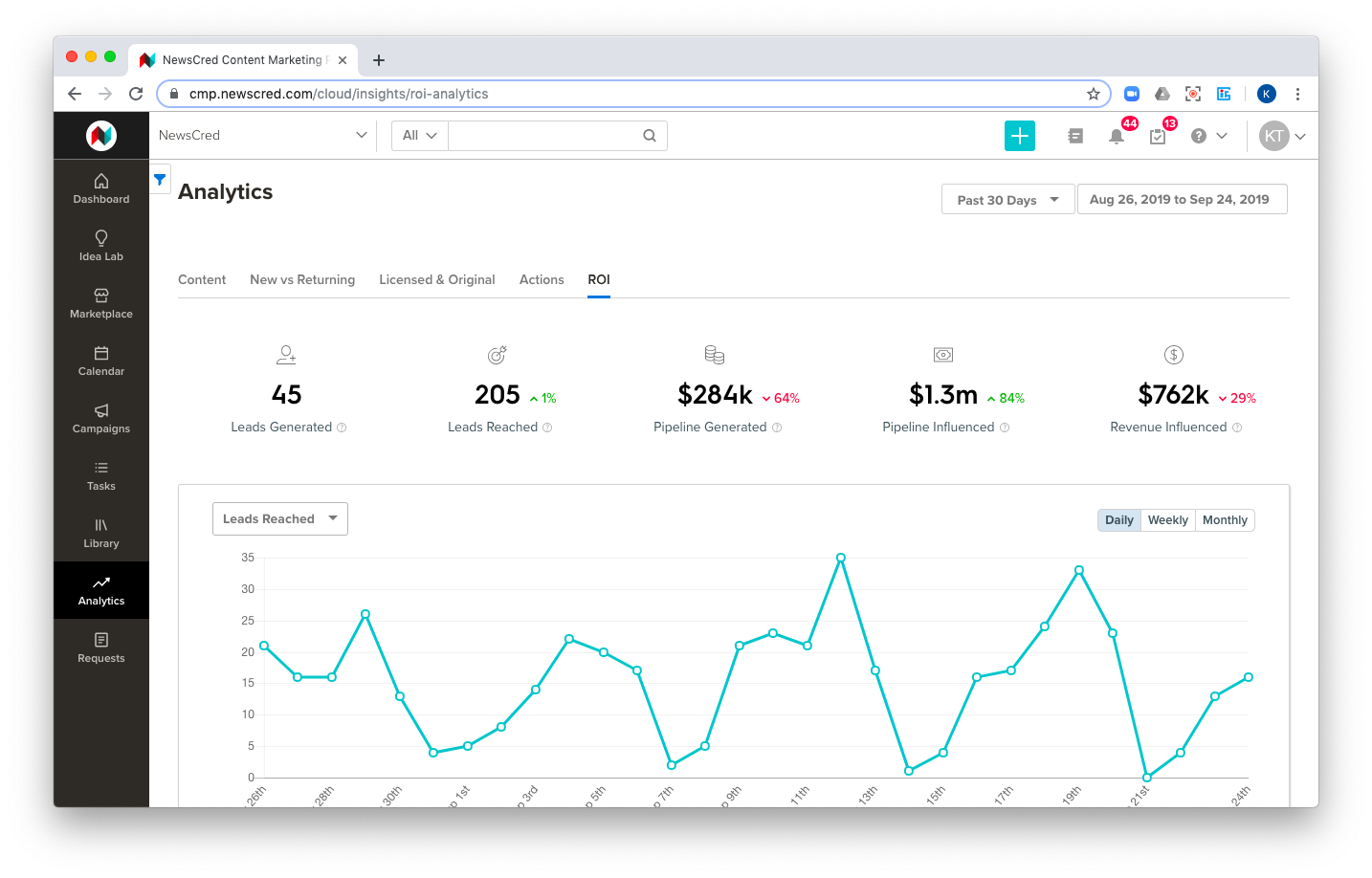The width and height of the screenshot is (1372, 878).
Task: Click the Leads Generated info icon
Action: (x=342, y=428)
